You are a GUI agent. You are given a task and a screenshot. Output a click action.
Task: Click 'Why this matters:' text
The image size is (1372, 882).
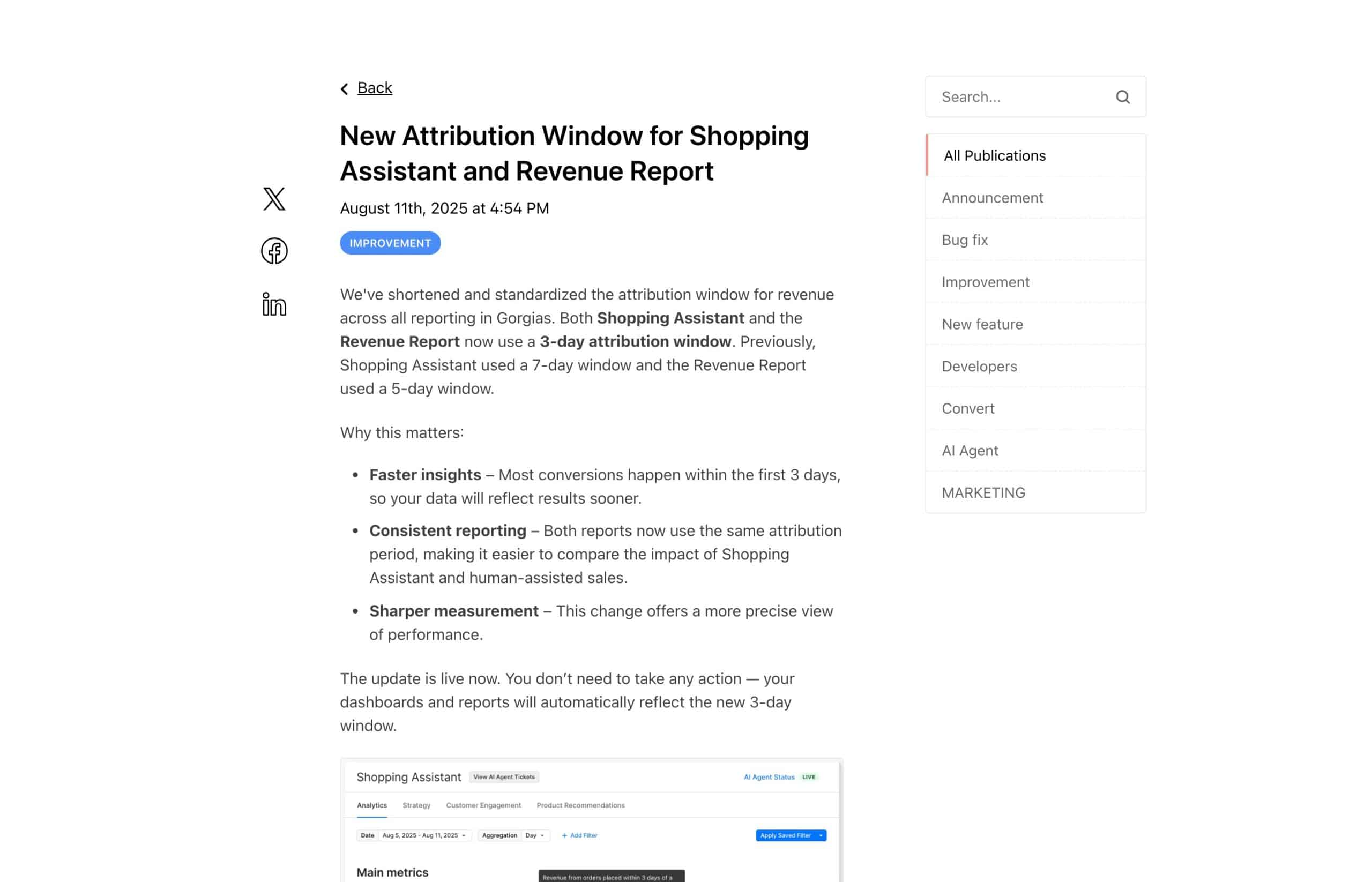(x=401, y=432)
